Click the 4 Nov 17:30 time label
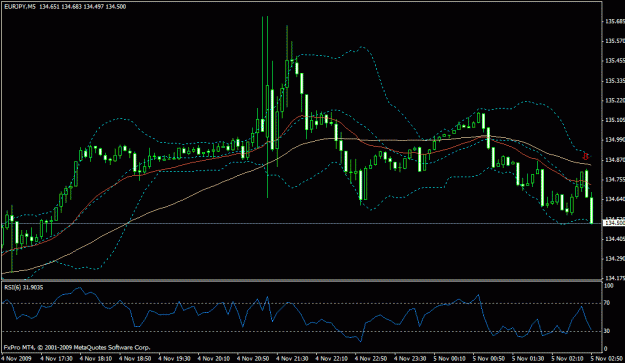This screenshot has width=625, height=363. tap(57, 358)
